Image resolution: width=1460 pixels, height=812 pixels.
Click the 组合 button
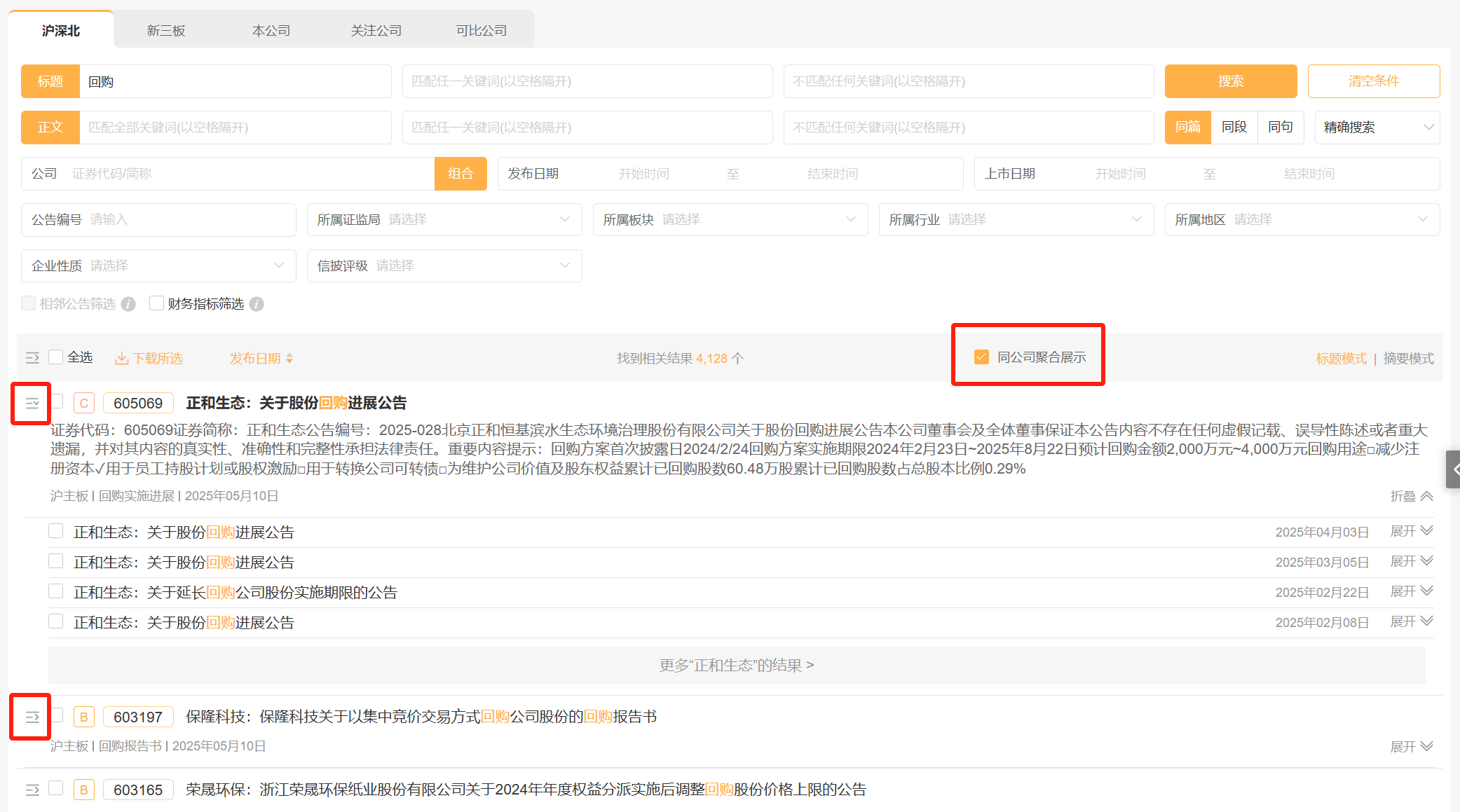coord(460,174)
